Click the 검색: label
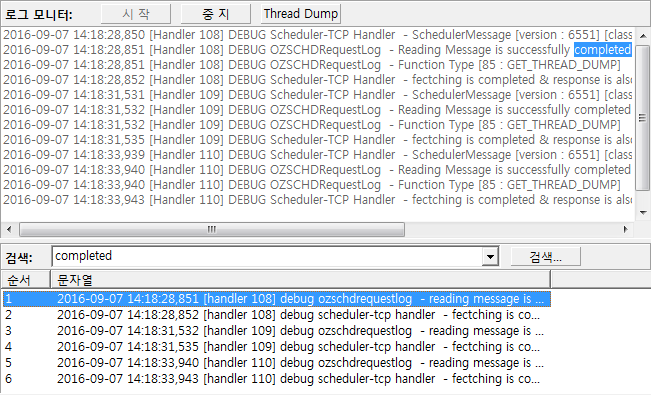This screenshot has height=395, width=651. tap(19, 258)
